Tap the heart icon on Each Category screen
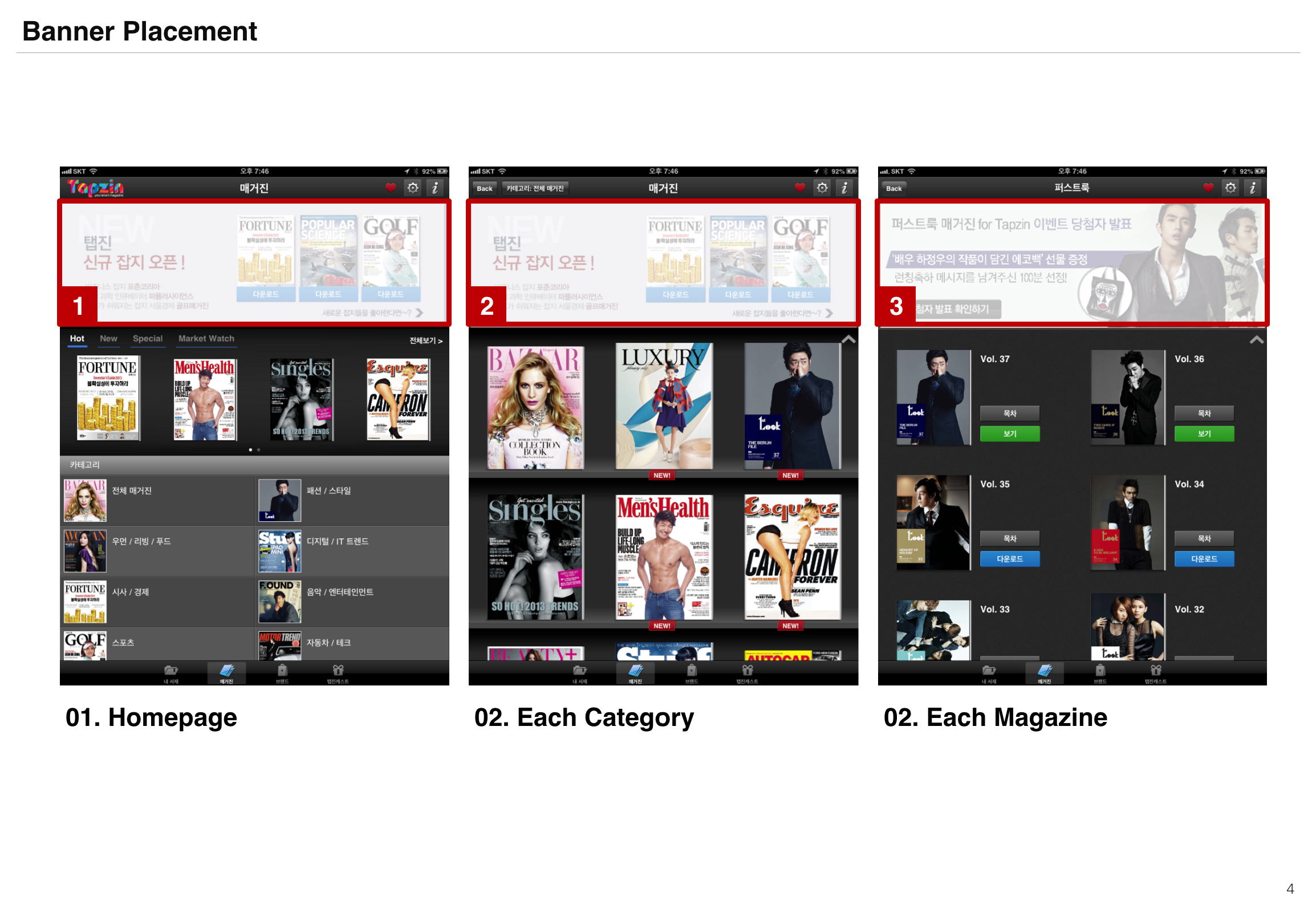 tap(800, 188)
